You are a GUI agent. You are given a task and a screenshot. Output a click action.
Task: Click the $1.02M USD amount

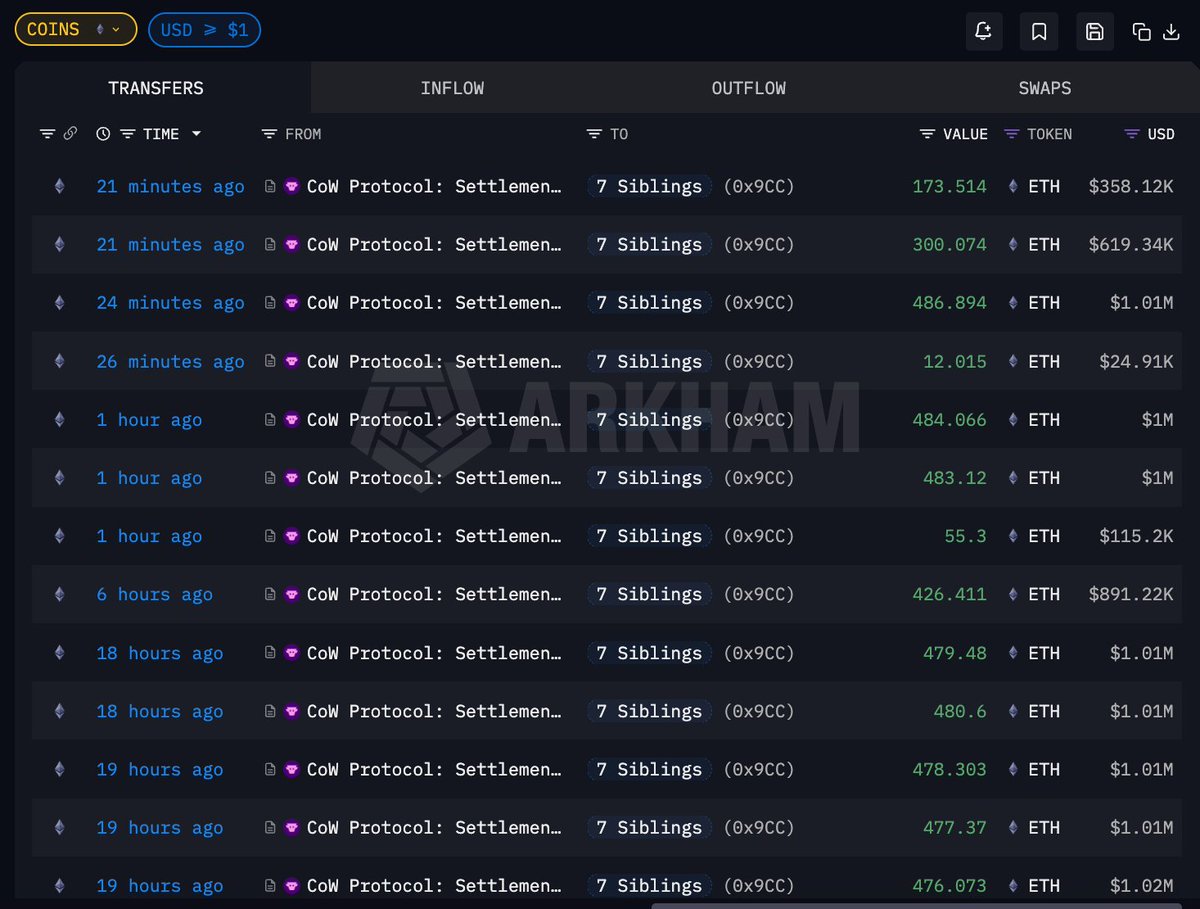coord(1142,886)
